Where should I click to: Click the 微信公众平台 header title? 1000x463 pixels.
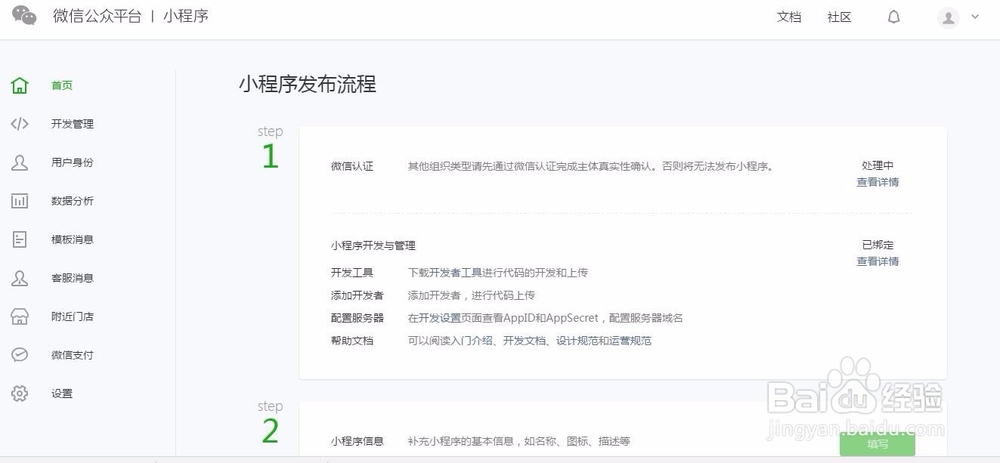97,17
